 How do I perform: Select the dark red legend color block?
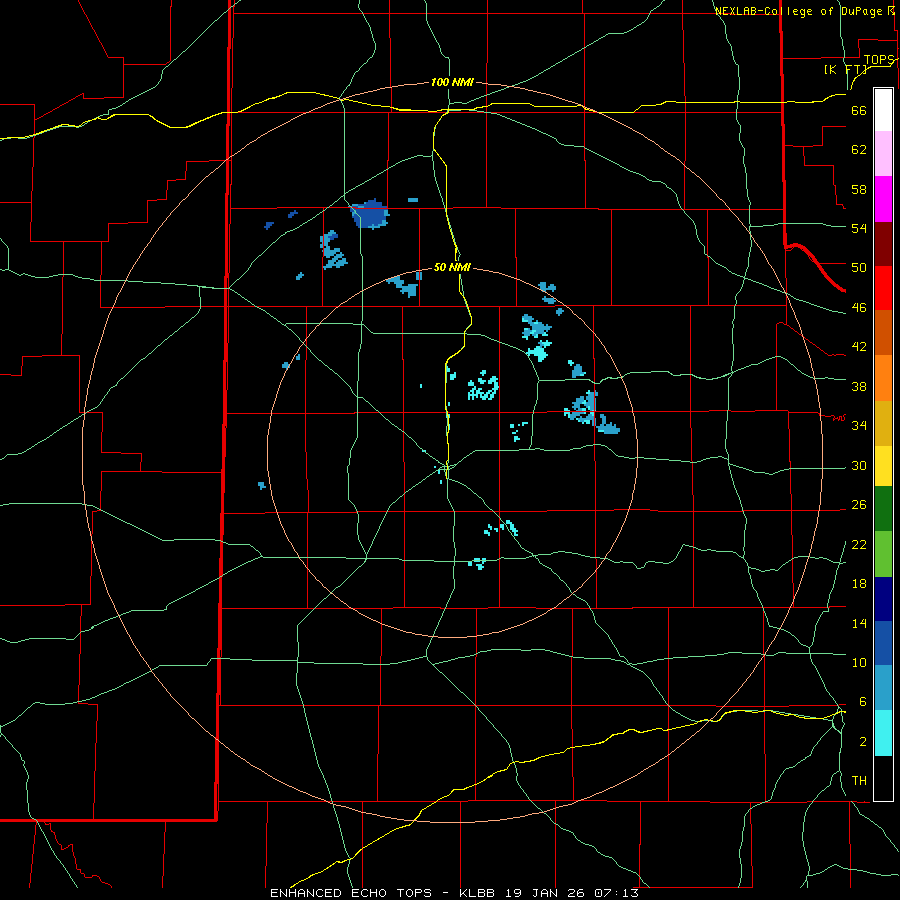883,244
